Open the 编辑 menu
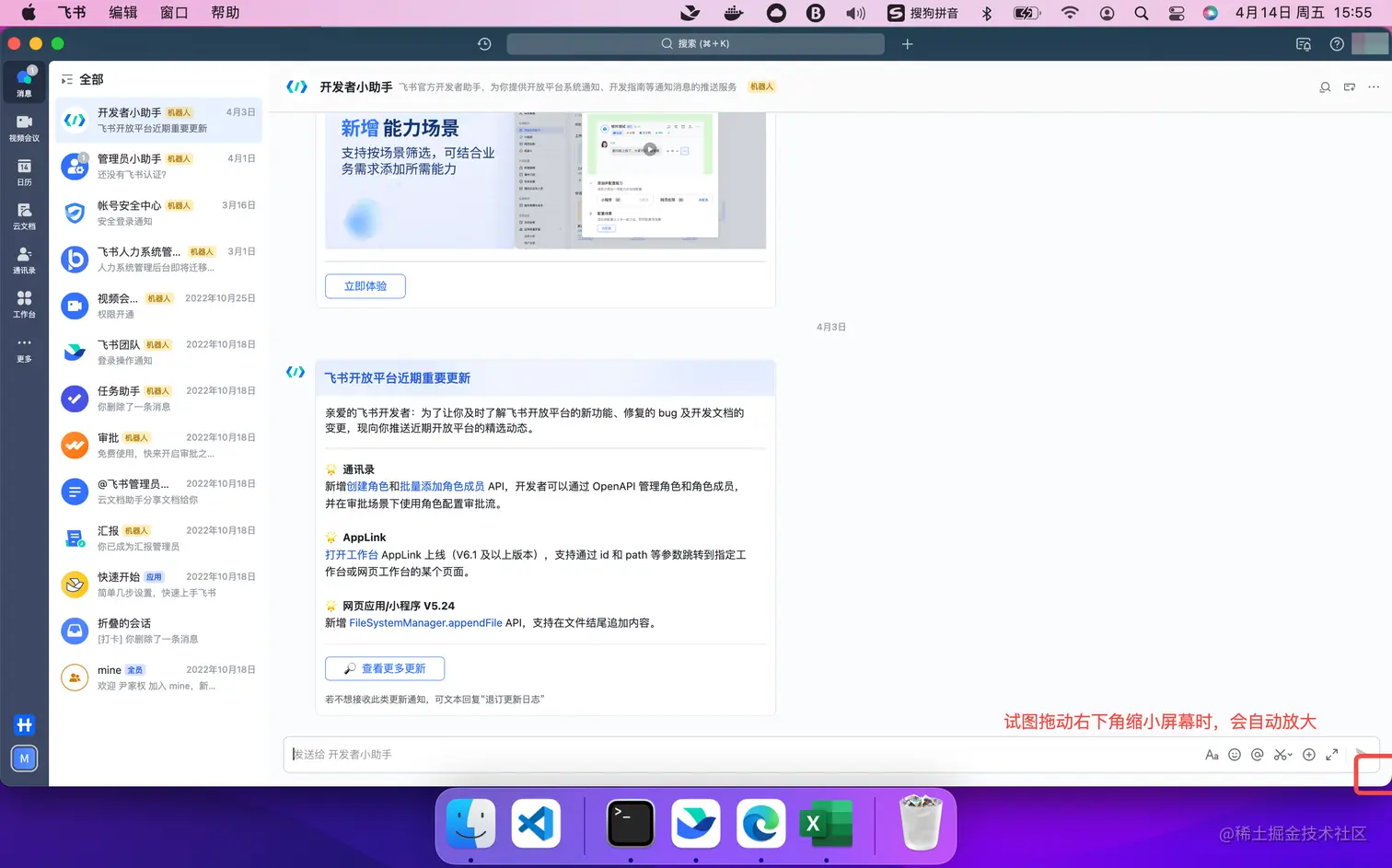Image resolution: width=1392 pixels, height=868 pixels. tap(122, 13)
